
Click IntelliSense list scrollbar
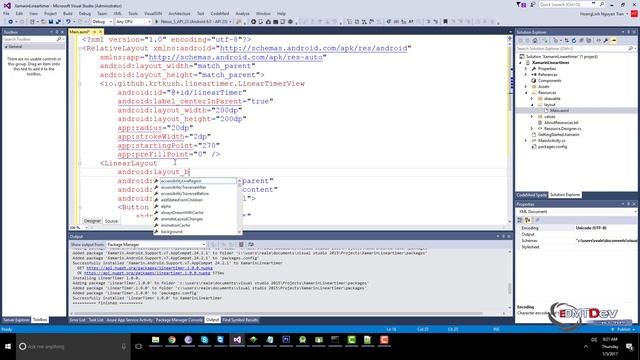(x=240, y=206)
